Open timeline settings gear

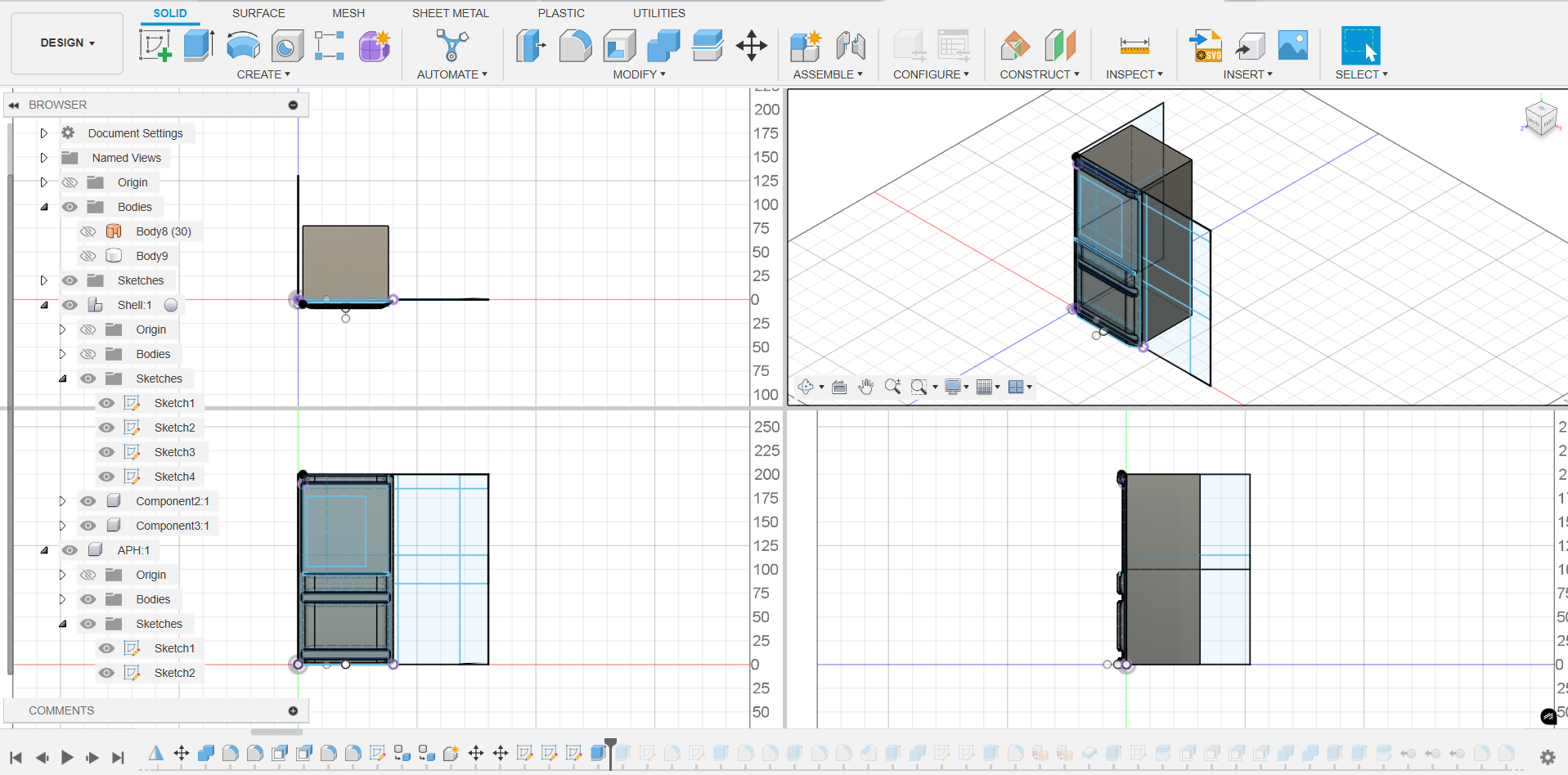click(x=1548, y=757)
